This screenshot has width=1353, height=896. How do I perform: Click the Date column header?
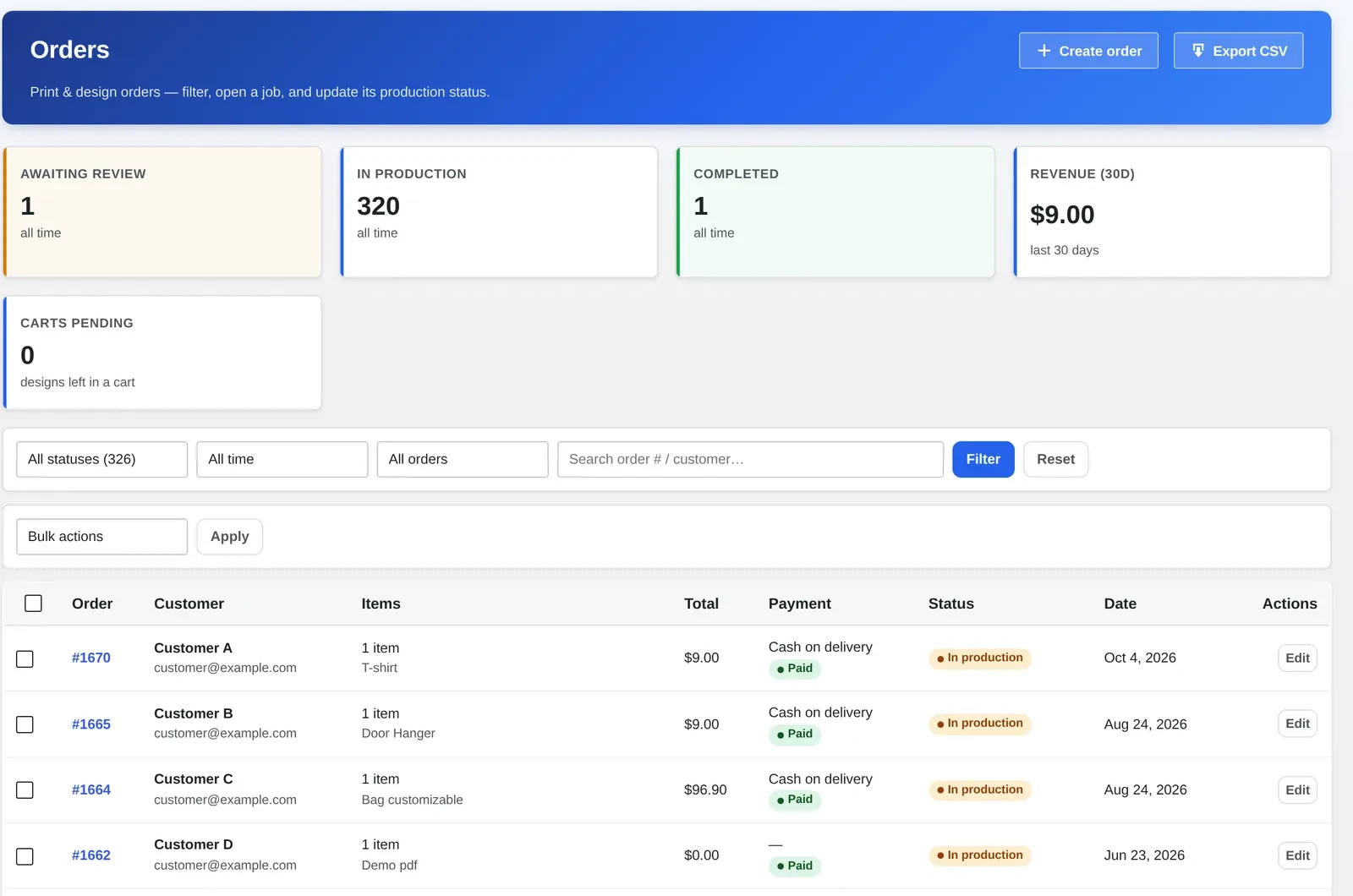click(x=1120, y=604)
